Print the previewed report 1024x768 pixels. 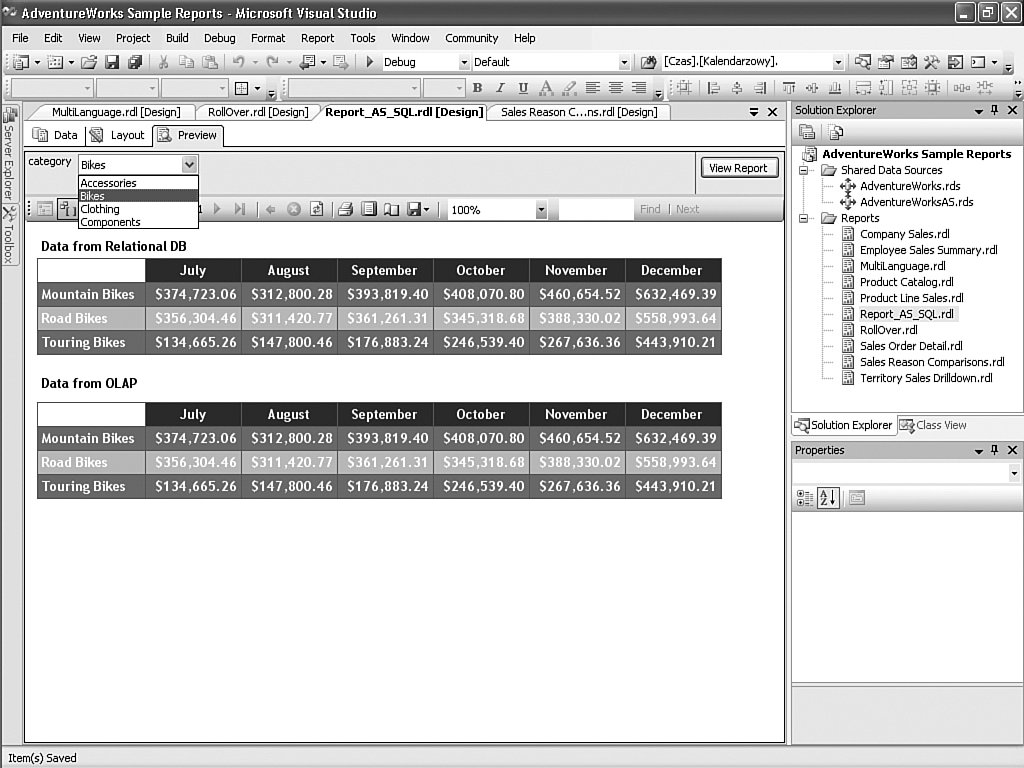345,209
